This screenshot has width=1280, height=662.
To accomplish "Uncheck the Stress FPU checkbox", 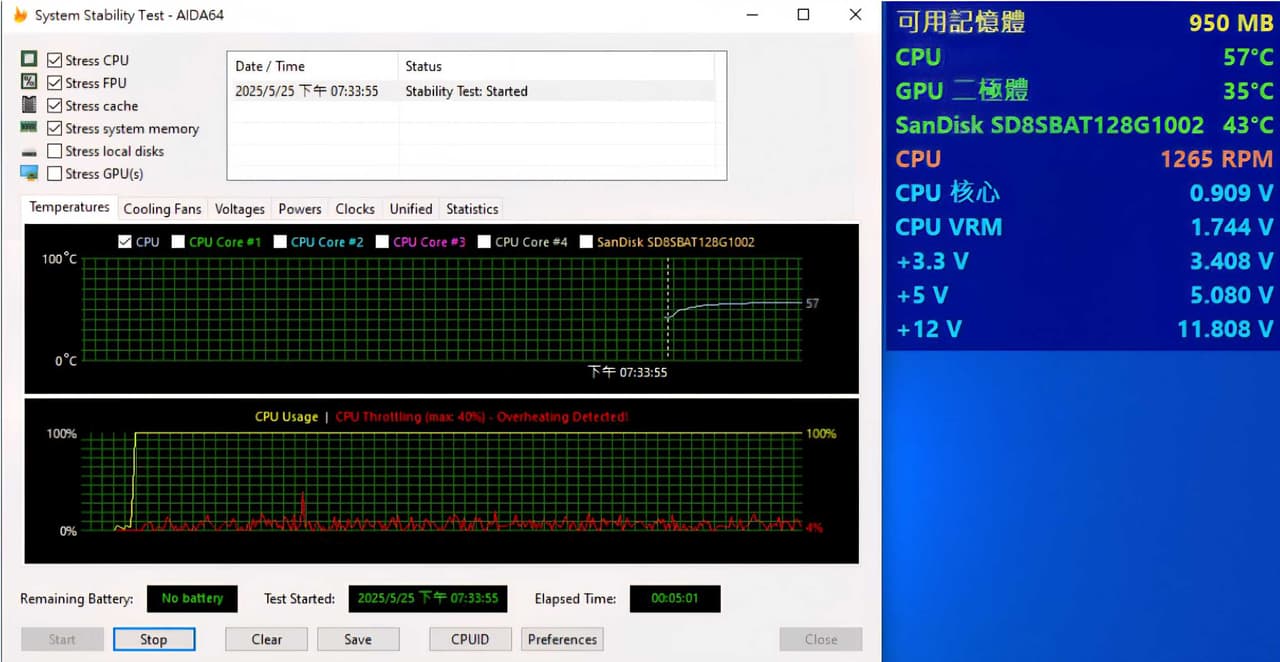I will (x=55, y=83).
